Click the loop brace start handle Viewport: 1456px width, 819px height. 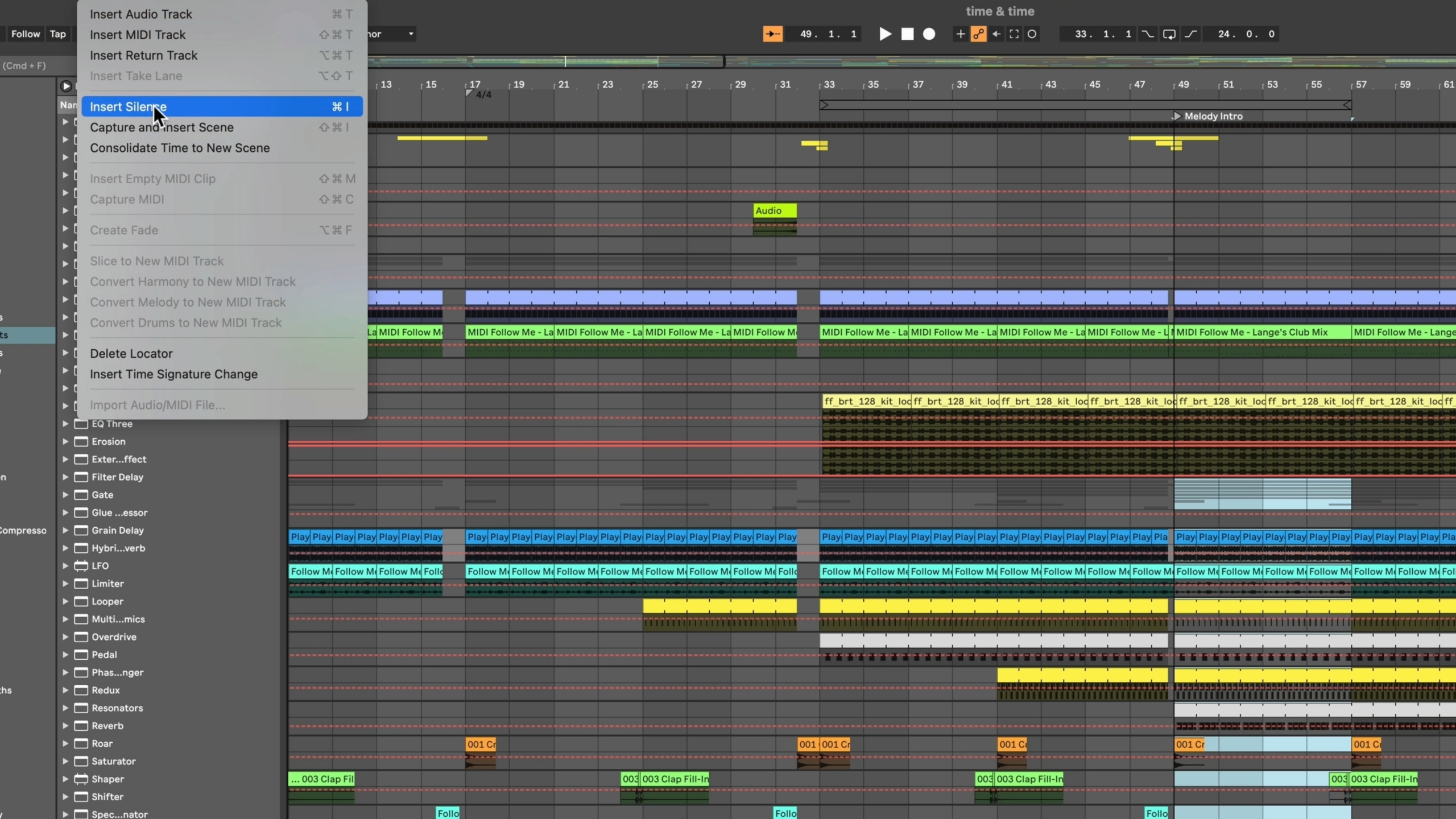click(824, 105)
